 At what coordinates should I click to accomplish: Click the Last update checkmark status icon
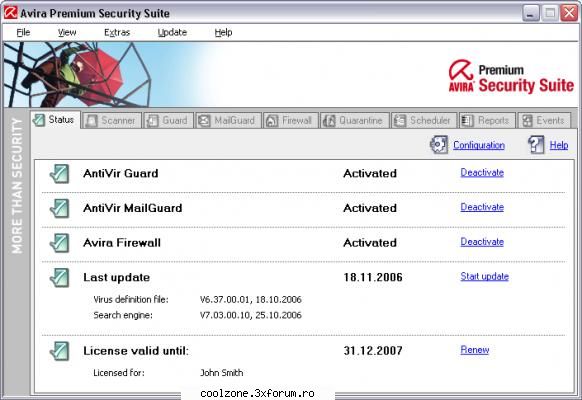coord(59,278)
